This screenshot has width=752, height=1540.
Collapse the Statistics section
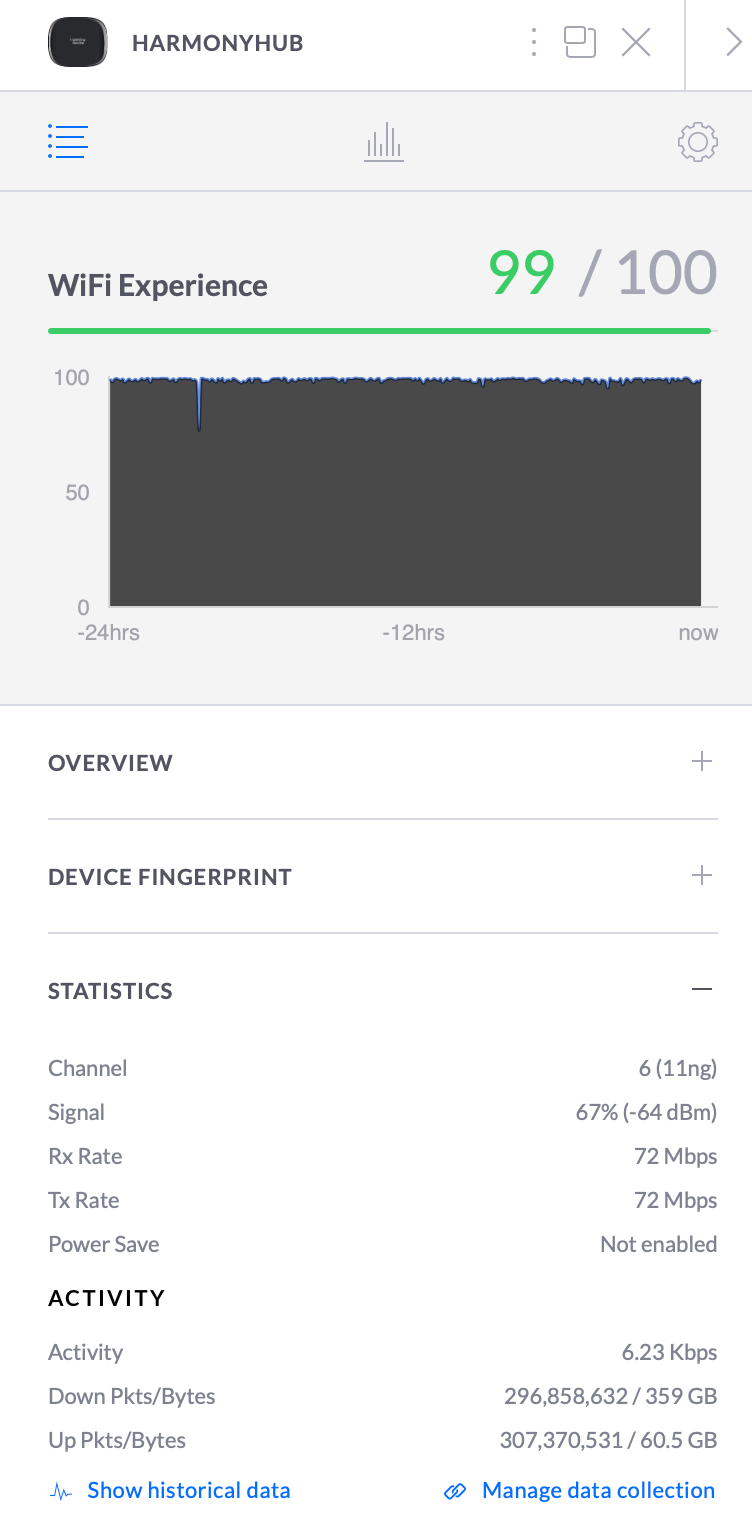point(702,990)
